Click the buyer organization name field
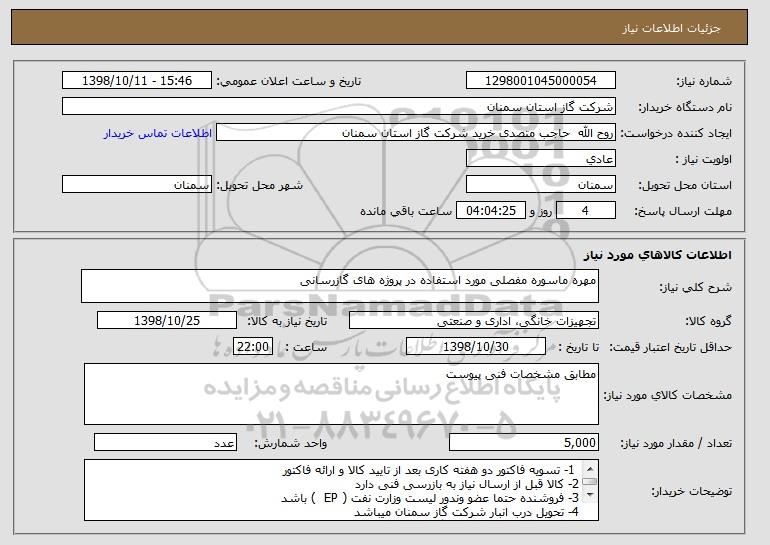770x545 pixels. click(x=339, y=107)
